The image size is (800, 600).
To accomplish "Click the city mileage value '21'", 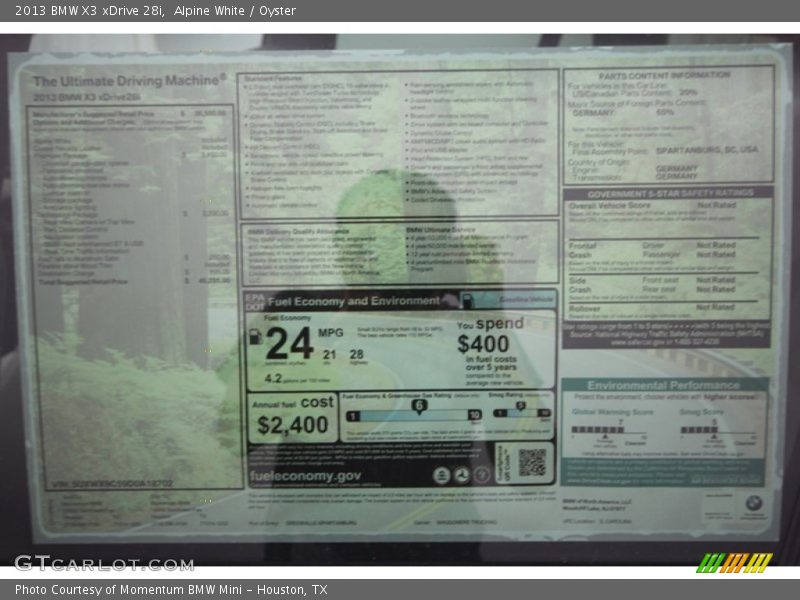I will coord(330,354).
